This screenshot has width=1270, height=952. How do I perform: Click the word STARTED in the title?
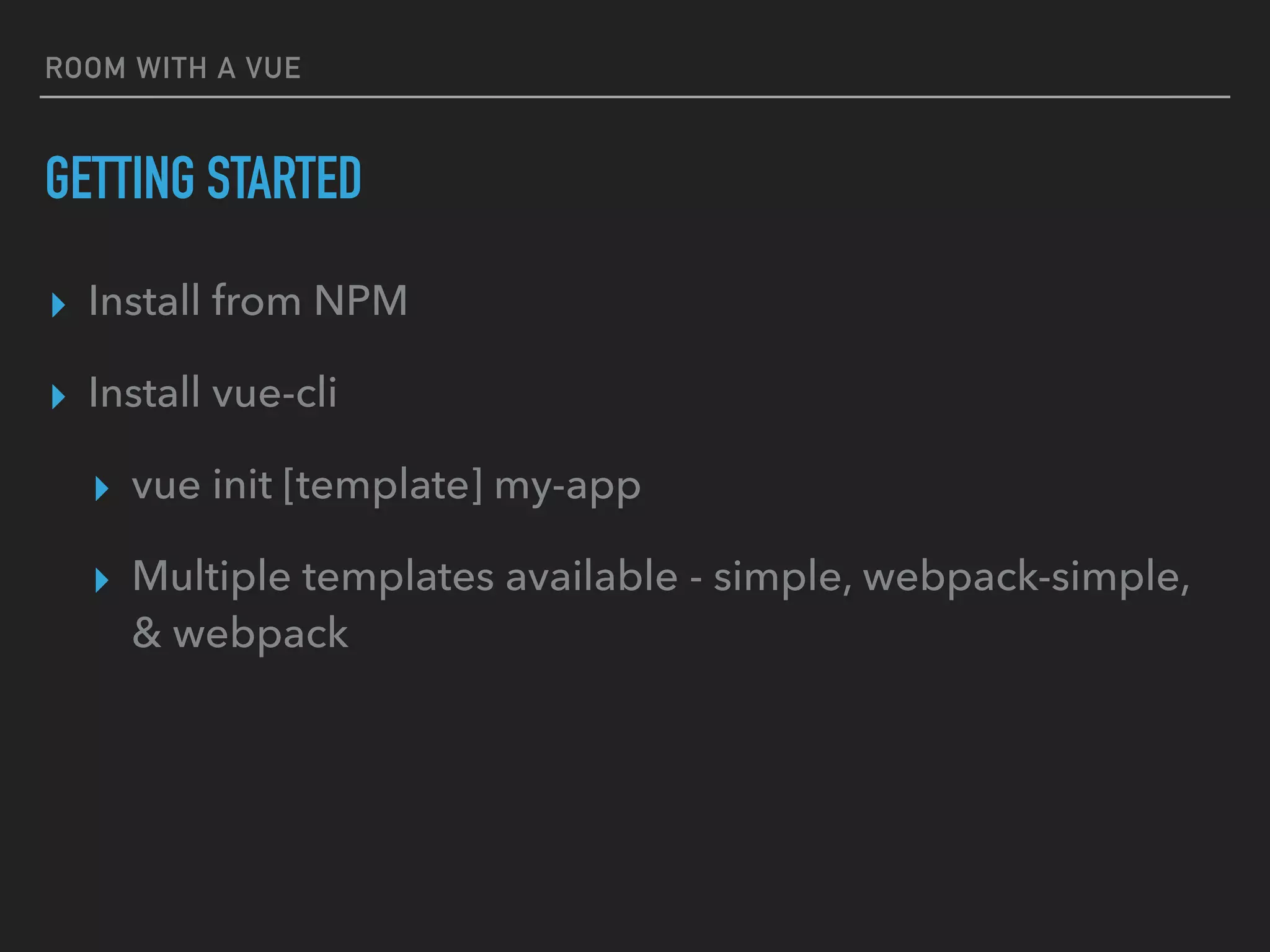pos(284,178)
